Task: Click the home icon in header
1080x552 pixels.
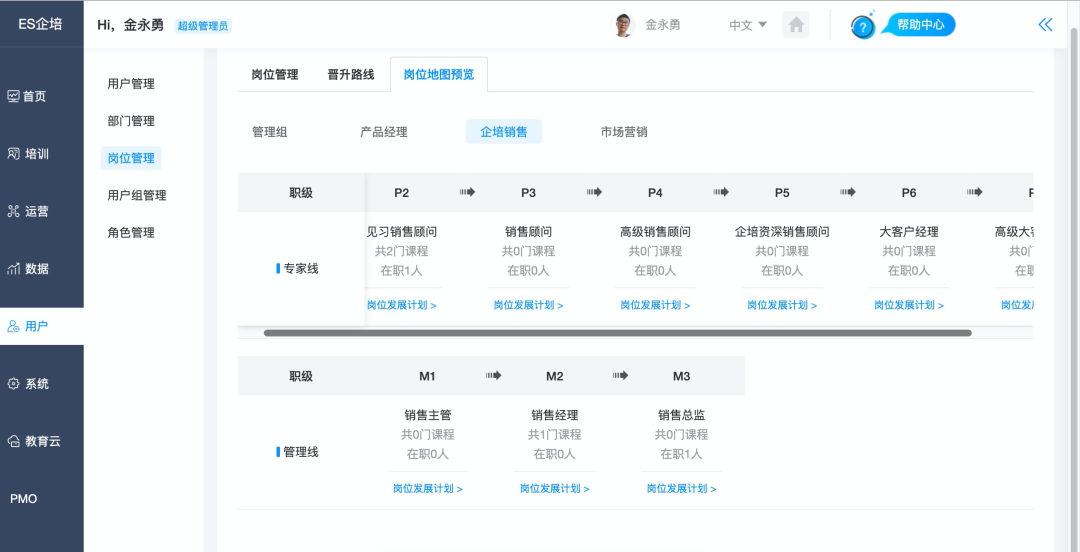Action: [796, 25]
